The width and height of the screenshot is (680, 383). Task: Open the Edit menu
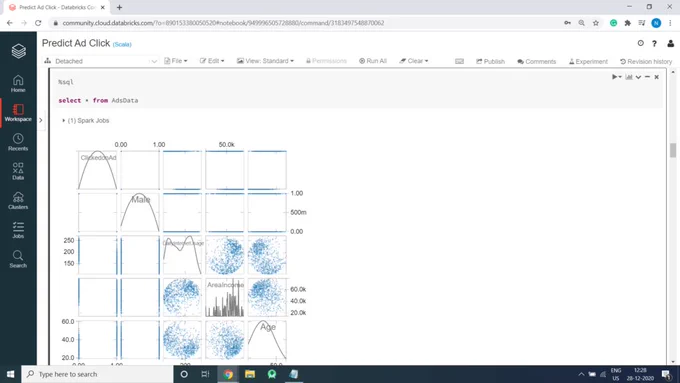(x=212, y=61)
